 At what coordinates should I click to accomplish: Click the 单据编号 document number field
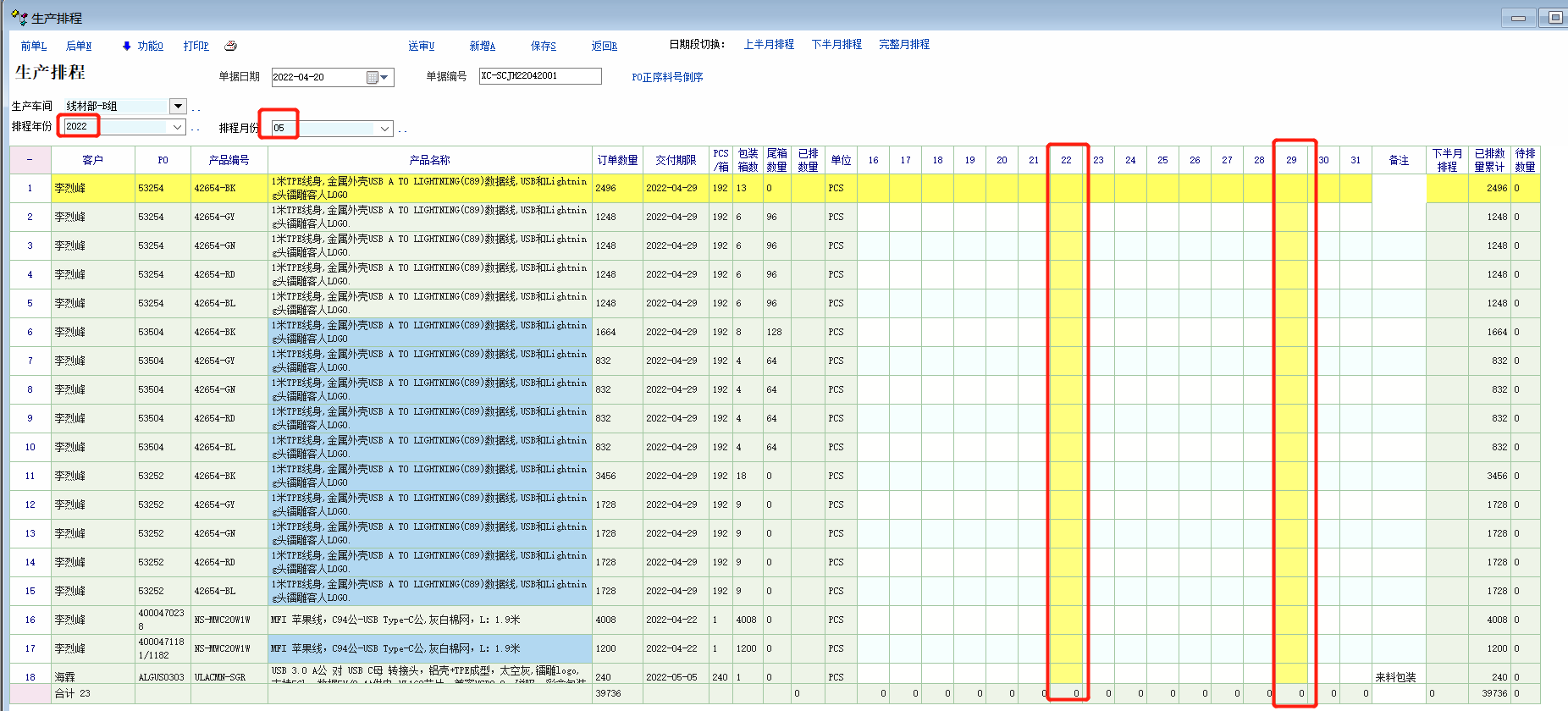tap(540, 76)
